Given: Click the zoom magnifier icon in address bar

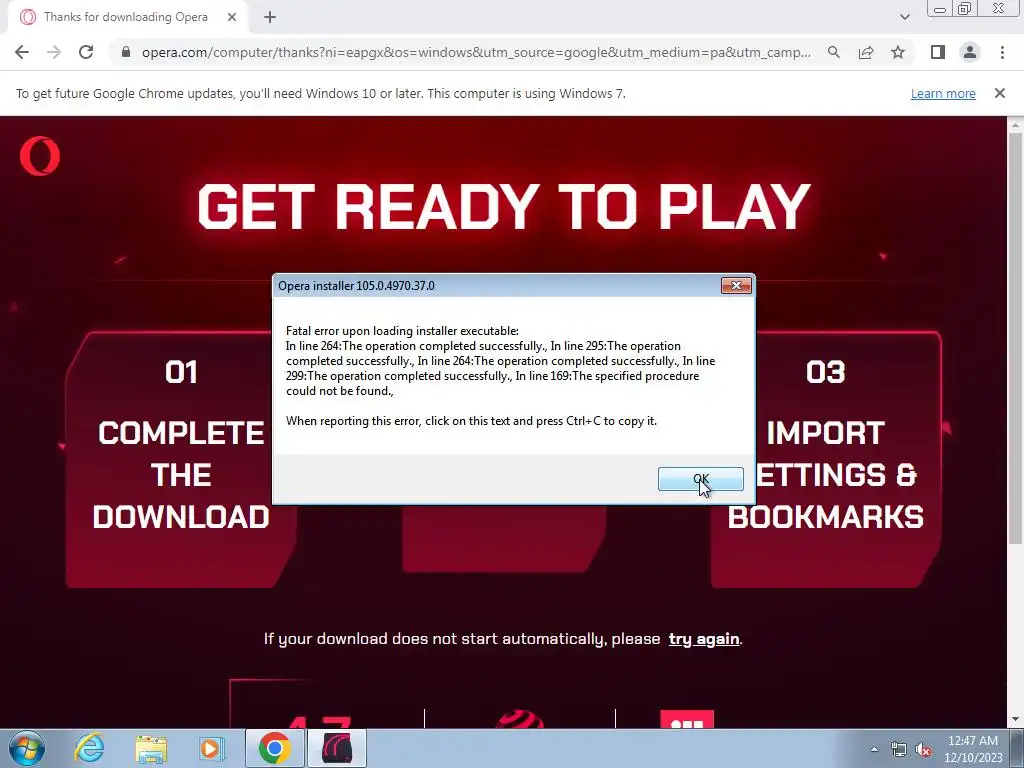Looking at the screenshot, I should click(833, 52).
